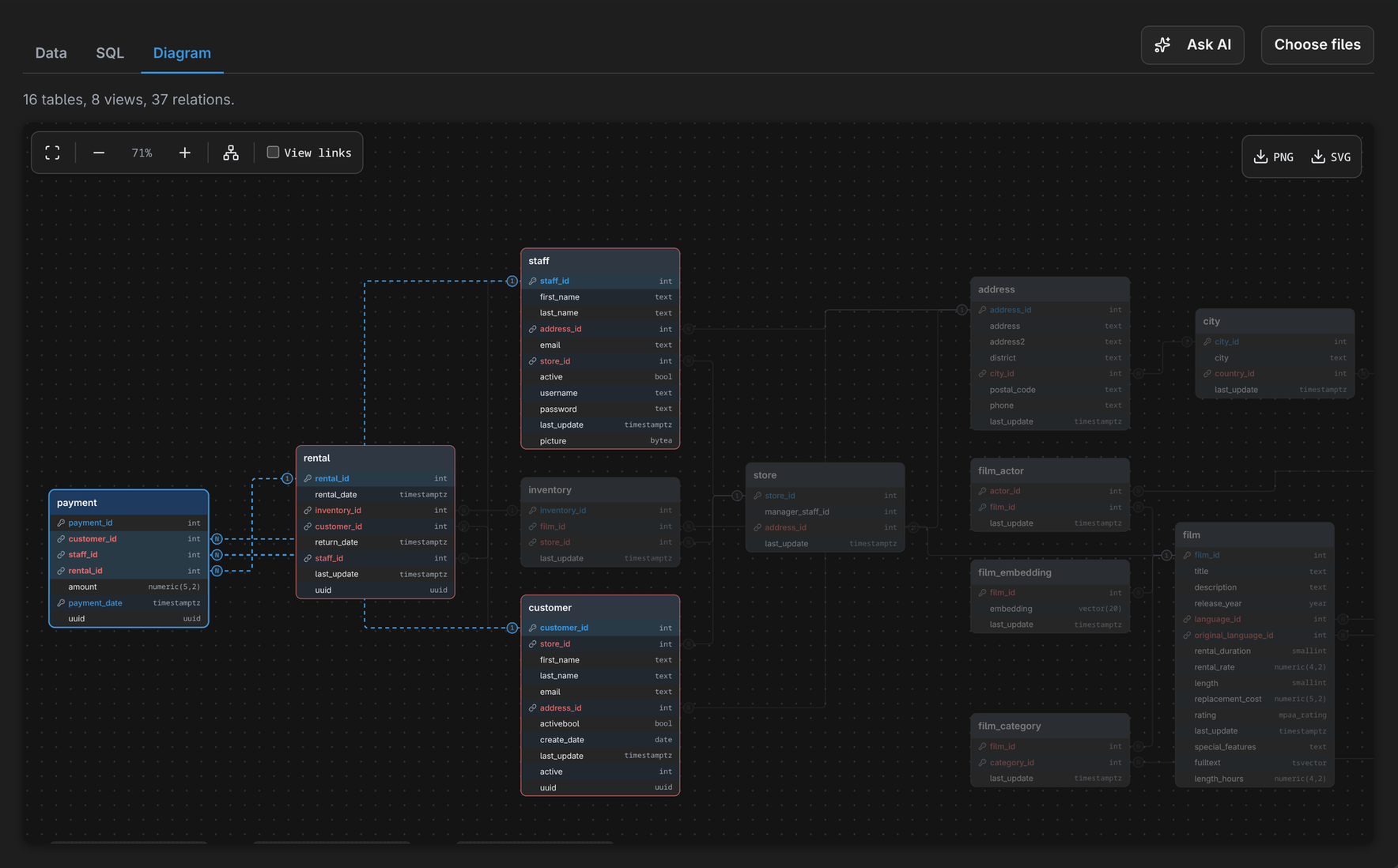Select the rental_date column in rental
The image size is (1398, 868).
[x=376, y=495]
